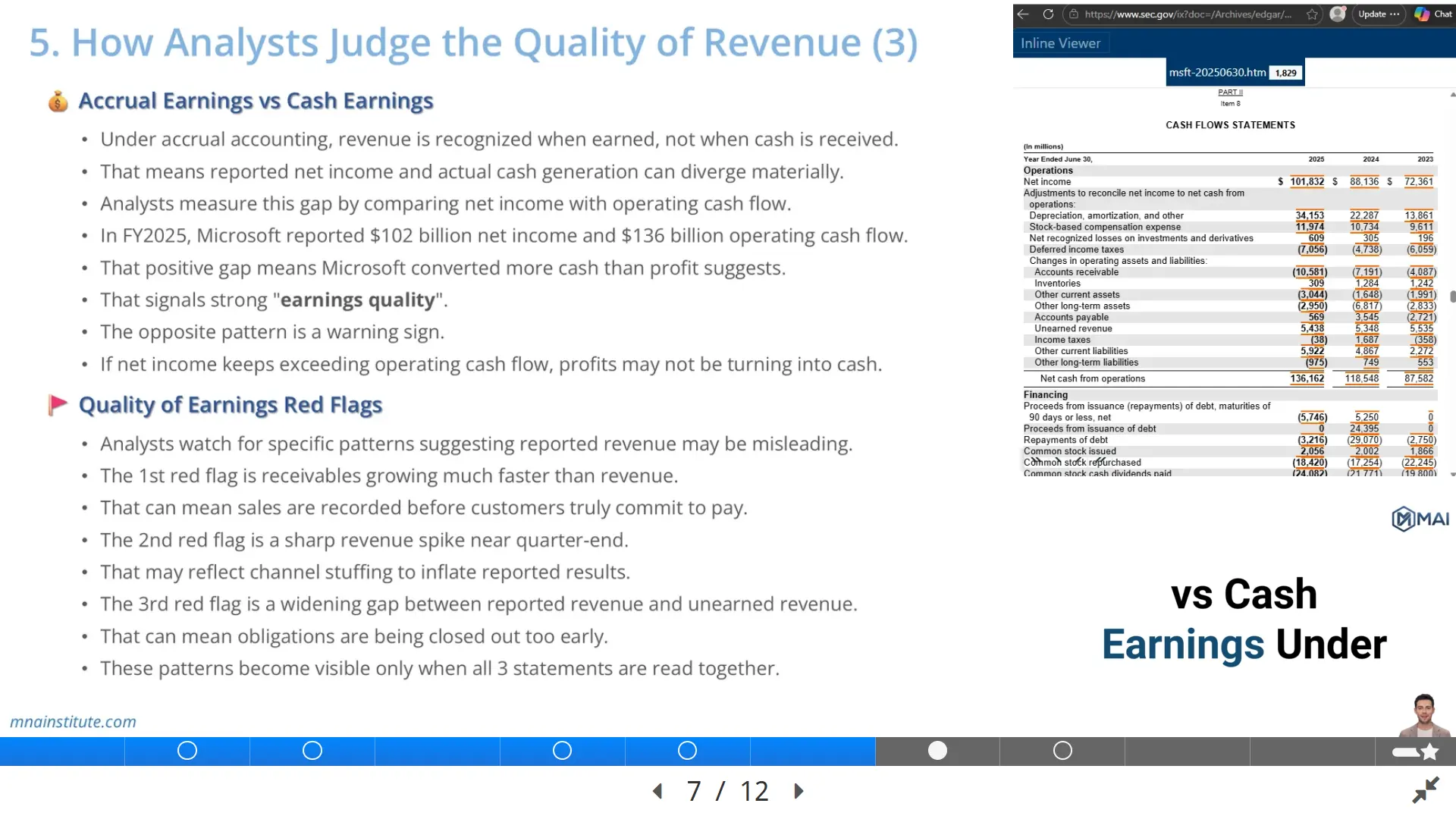Click the 2025 net income value 101,832
Screen dimensions: 1456x819
pos(1307,181)
